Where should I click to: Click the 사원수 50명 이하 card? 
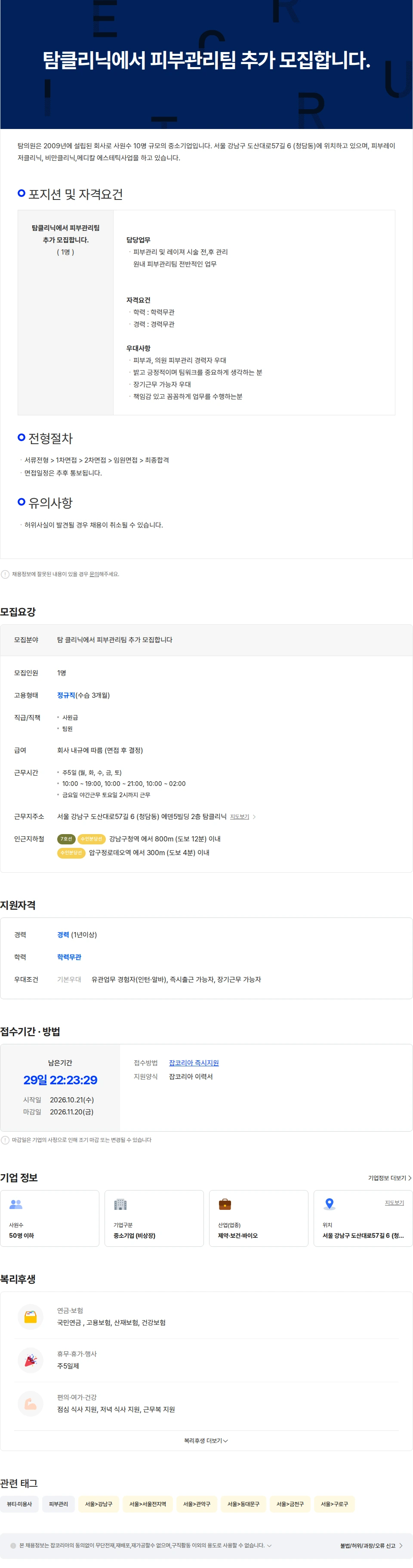(50, 1218)
